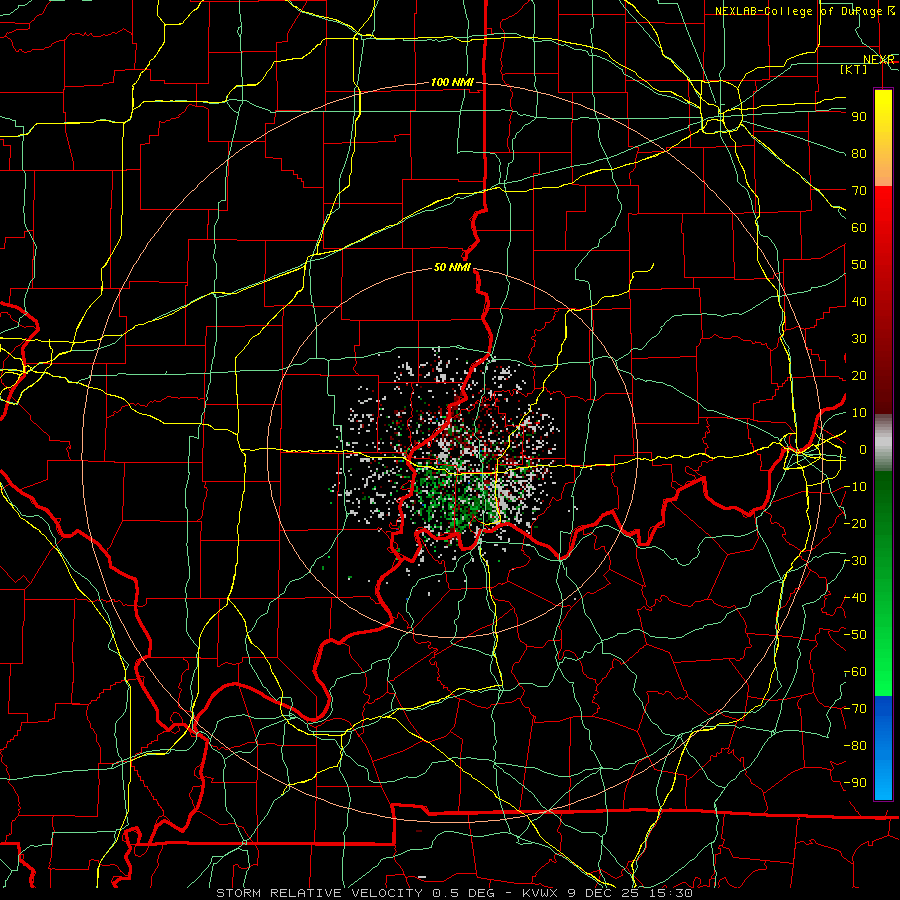Click the 80 value on the scale
The width and height of the screenshot is (900, 900).
pyautogui.click(x=859, y=154)
